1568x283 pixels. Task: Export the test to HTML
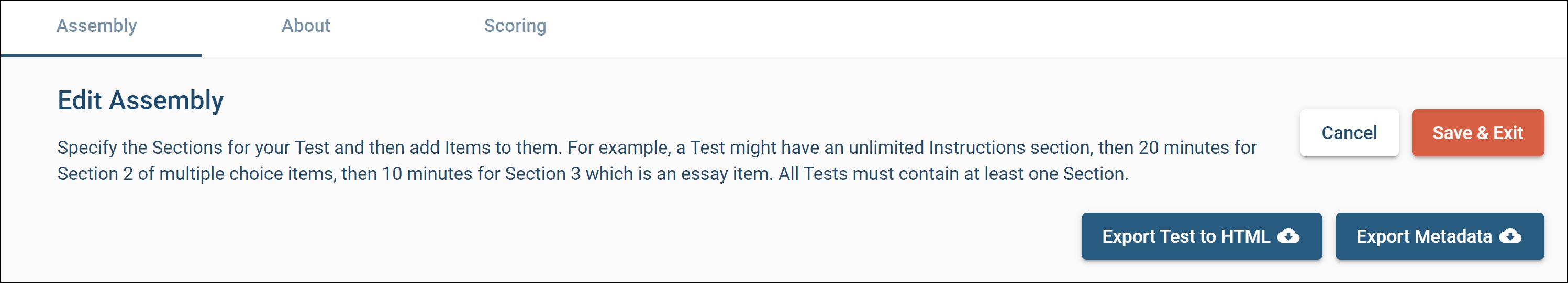(x=1201, y=236)
